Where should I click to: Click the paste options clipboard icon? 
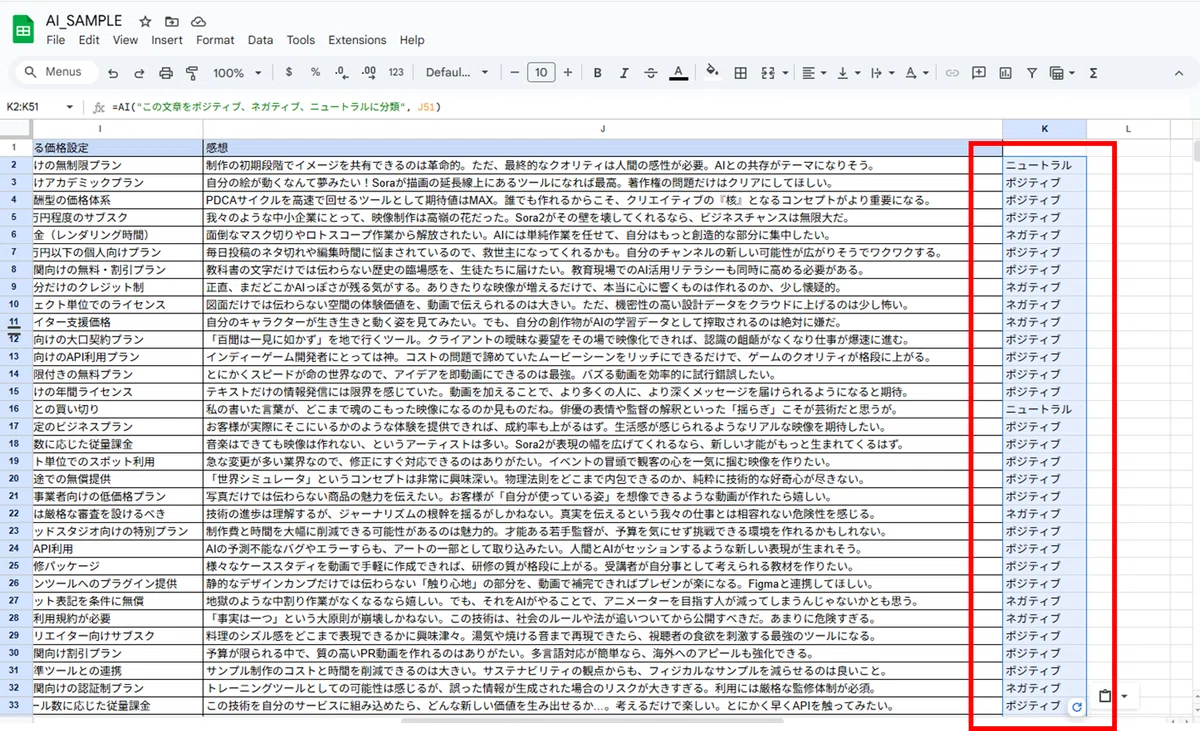(1105, 696)
